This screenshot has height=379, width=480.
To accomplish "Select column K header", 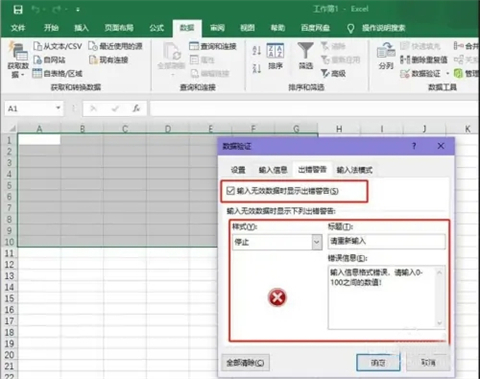I will coord(467,129).
